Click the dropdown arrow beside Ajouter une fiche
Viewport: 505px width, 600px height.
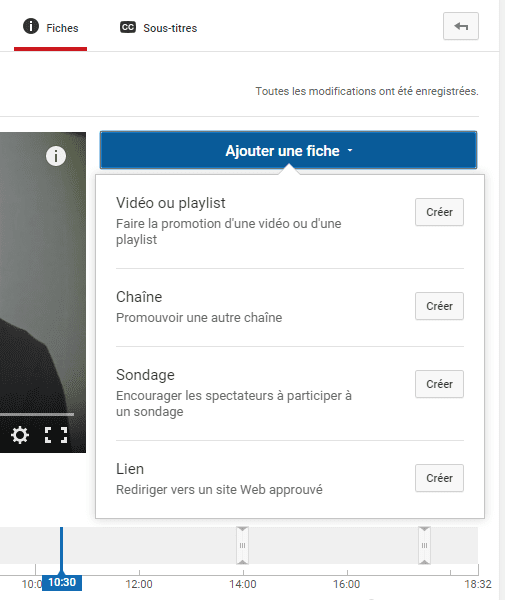[x=350, y=151]
